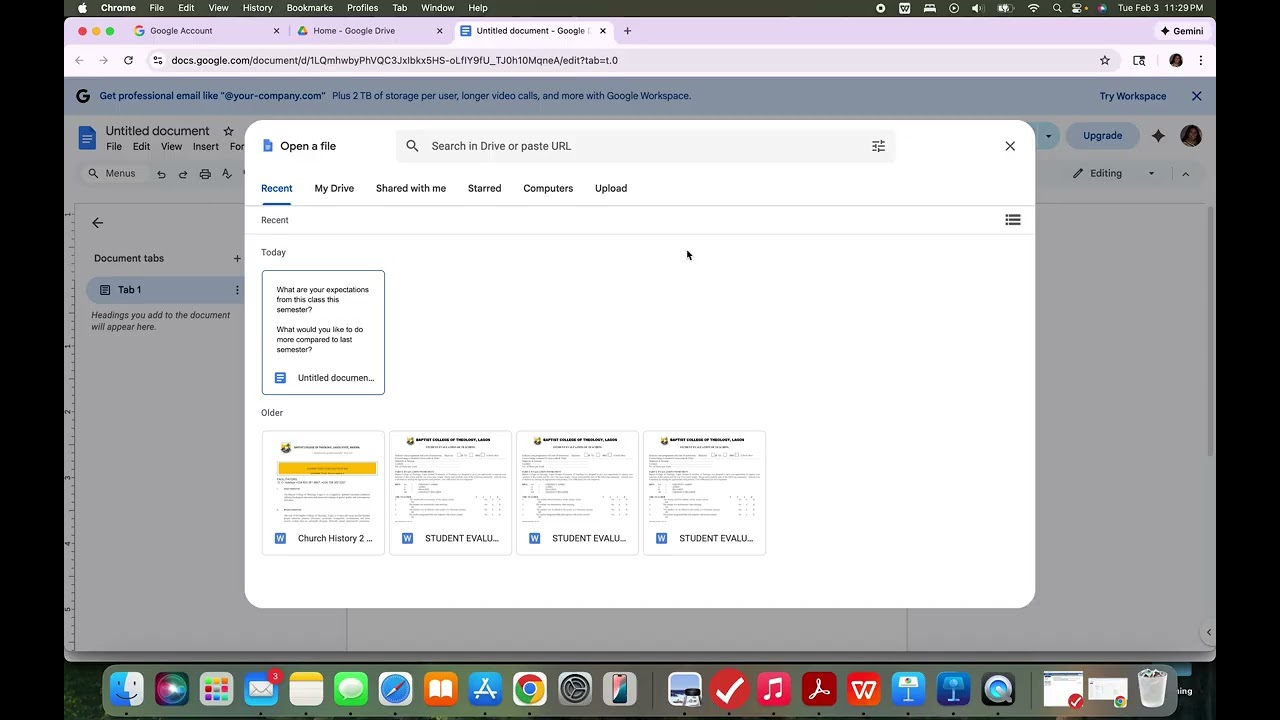Show side panel chevron at bottom right

click(x=1208, y=632)
